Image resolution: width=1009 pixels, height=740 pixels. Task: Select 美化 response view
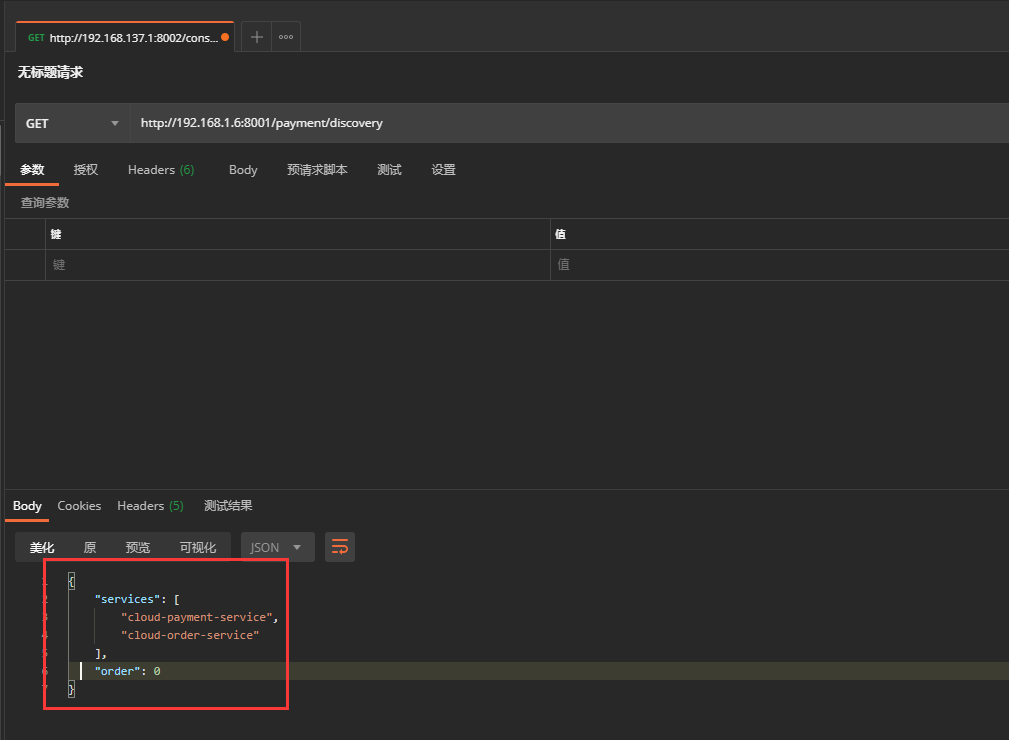click(x=42, y=548)
